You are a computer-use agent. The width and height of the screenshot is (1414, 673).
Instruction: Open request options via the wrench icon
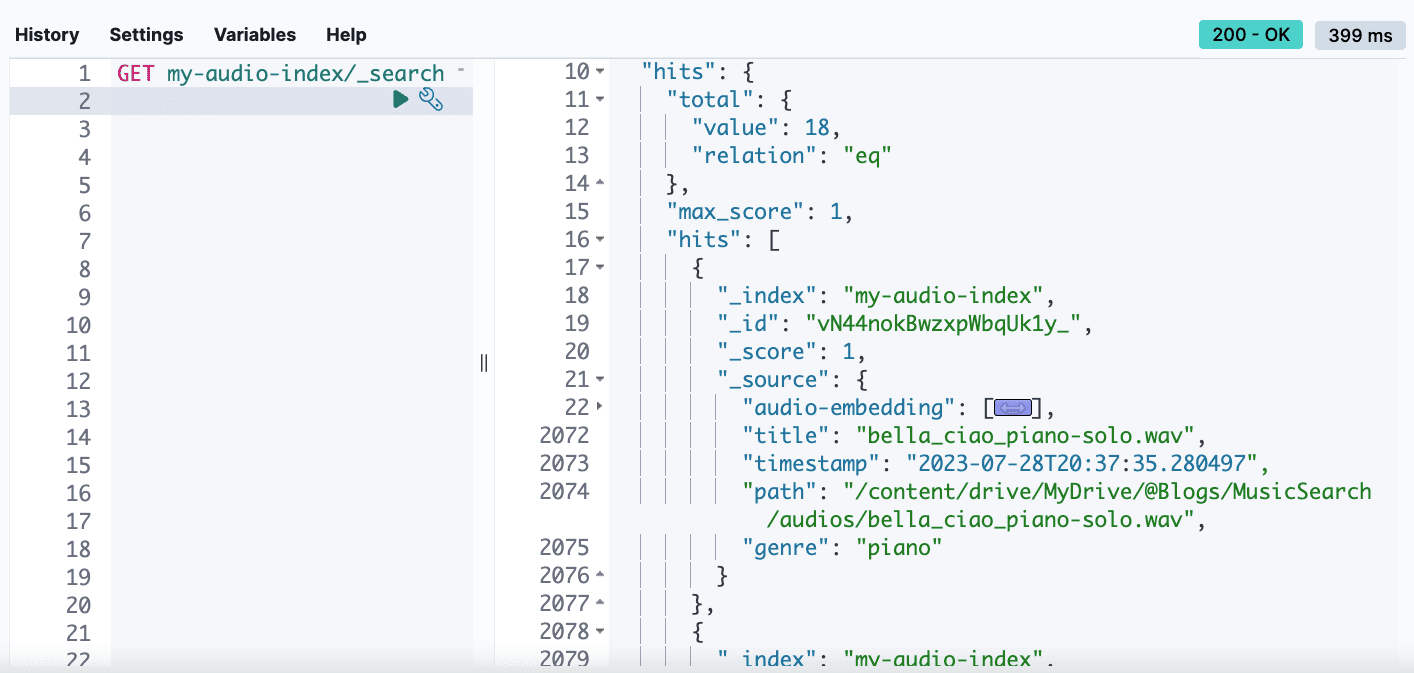431,100
